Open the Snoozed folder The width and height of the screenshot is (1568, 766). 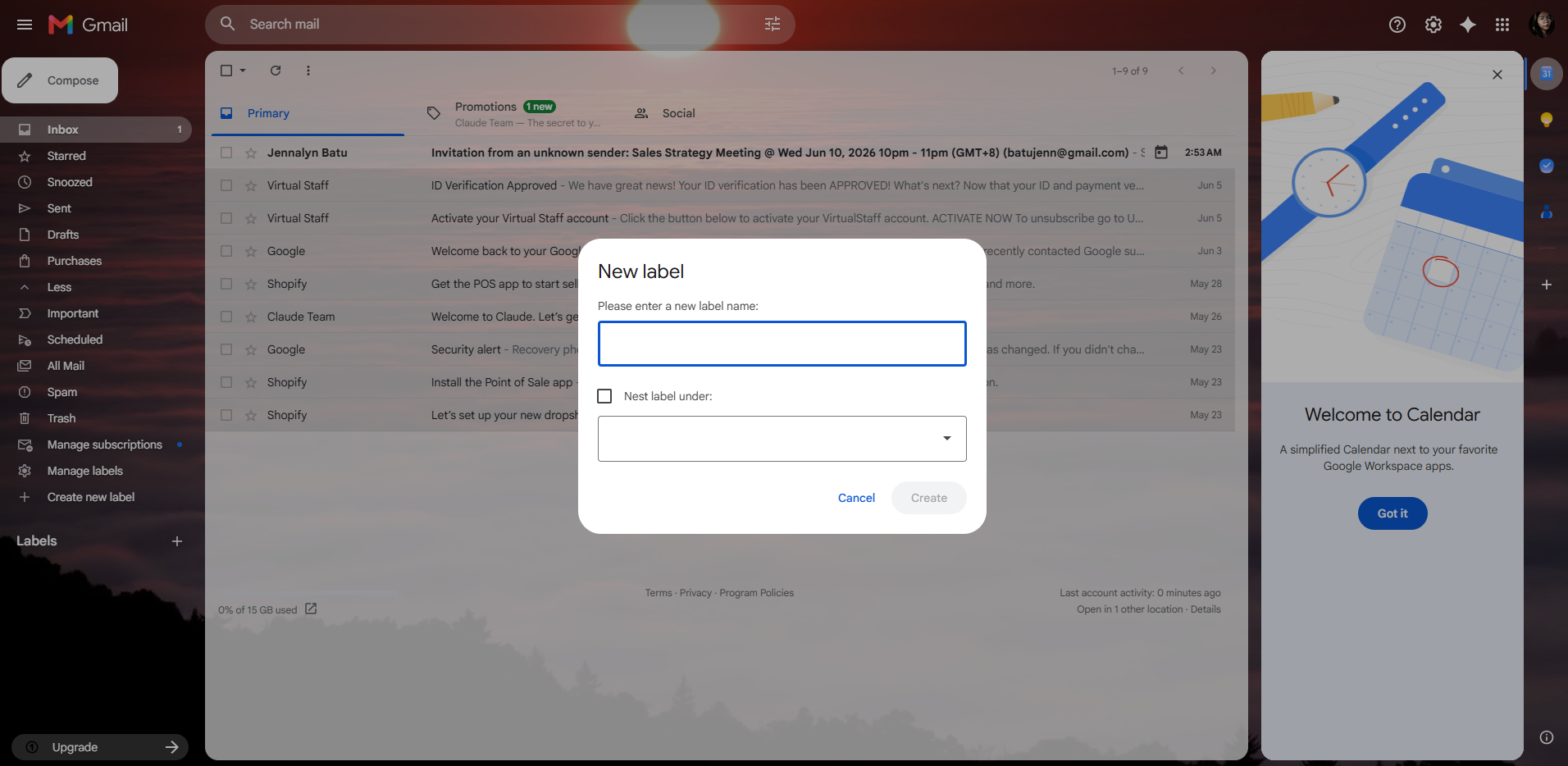(x=96, y=182)
